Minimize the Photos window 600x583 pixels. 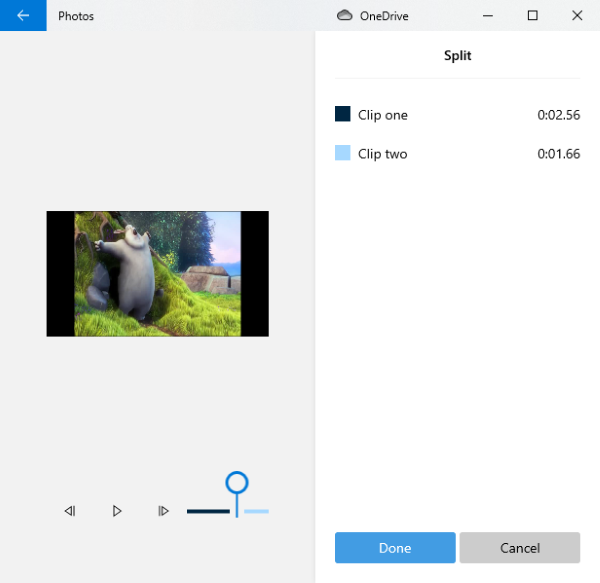488,15
